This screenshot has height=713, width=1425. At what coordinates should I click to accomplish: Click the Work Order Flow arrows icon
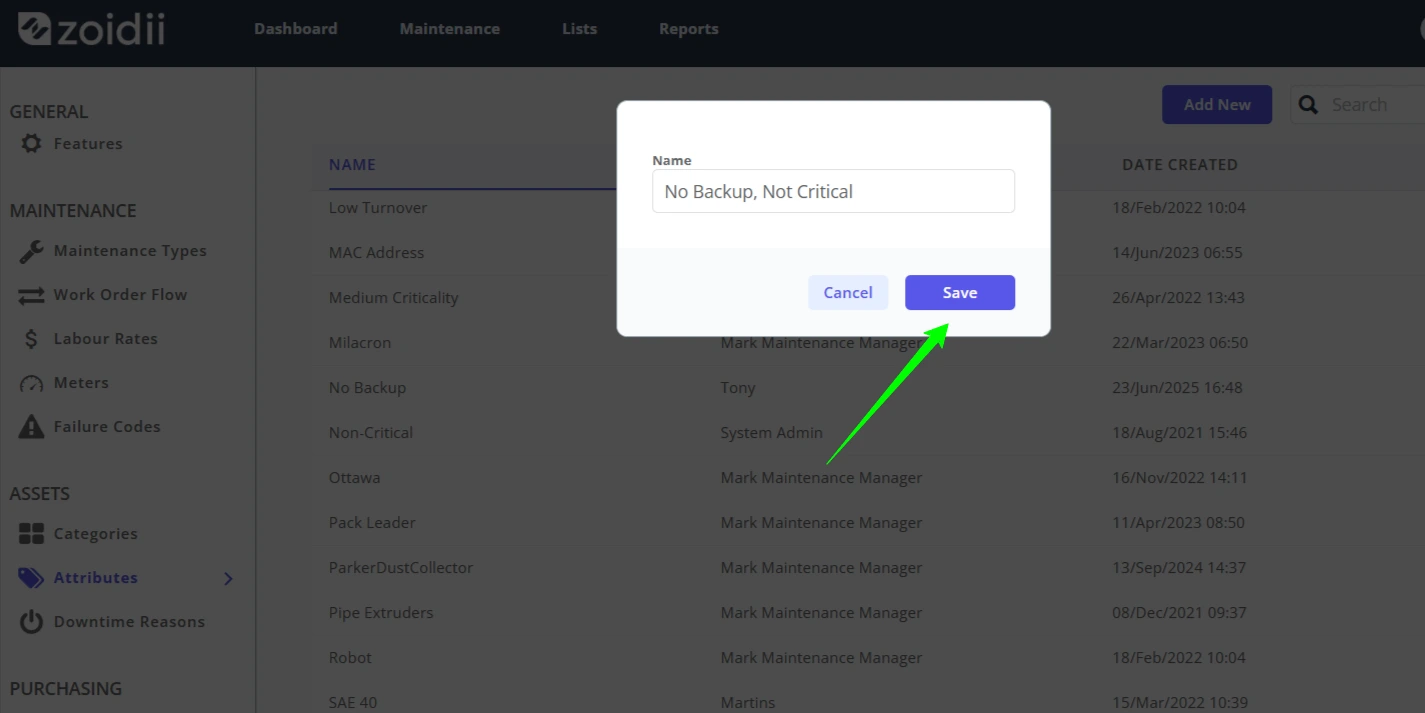(32, 295)
